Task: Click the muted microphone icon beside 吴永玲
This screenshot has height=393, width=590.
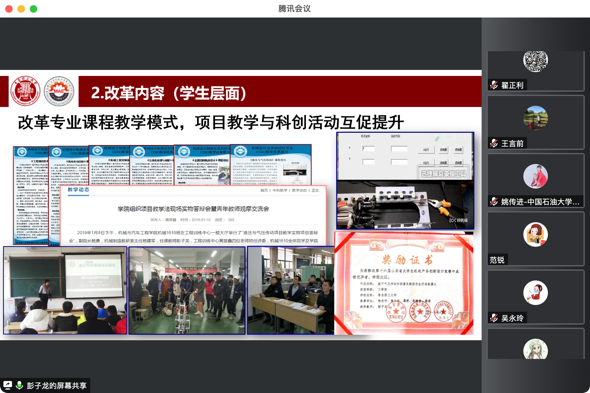Action: 494,318
